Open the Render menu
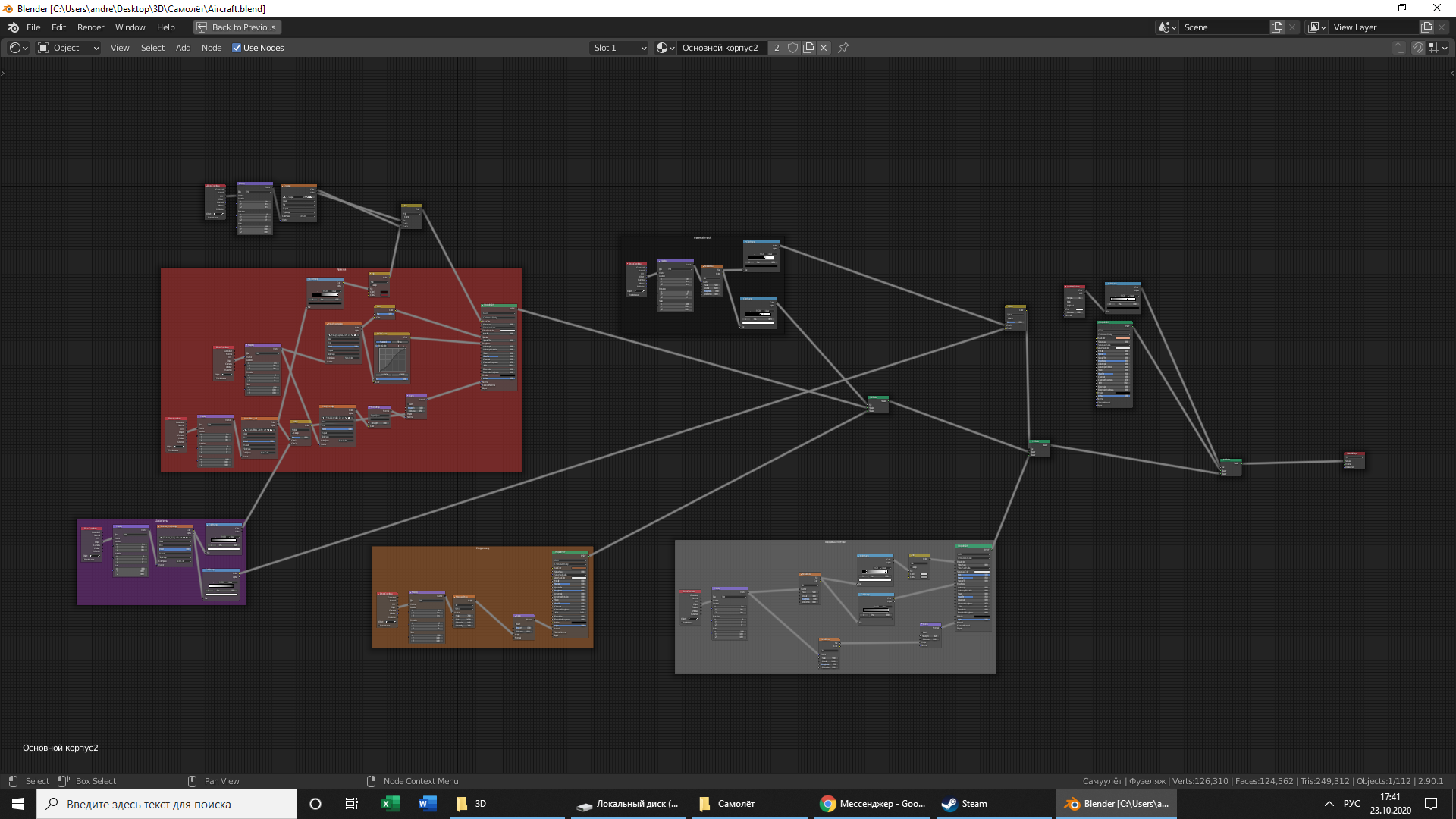This screenshot has height=819, width=1456. (x=90, y=27)
